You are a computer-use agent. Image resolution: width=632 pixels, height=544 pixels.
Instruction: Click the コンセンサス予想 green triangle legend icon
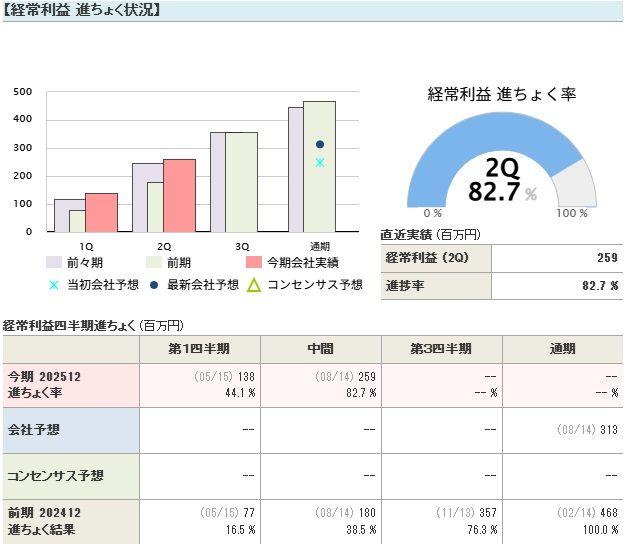coord(254,285)
